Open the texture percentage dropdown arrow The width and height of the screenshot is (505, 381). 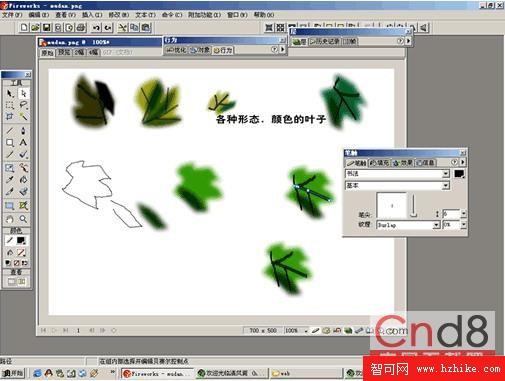(x=463, y=225)
